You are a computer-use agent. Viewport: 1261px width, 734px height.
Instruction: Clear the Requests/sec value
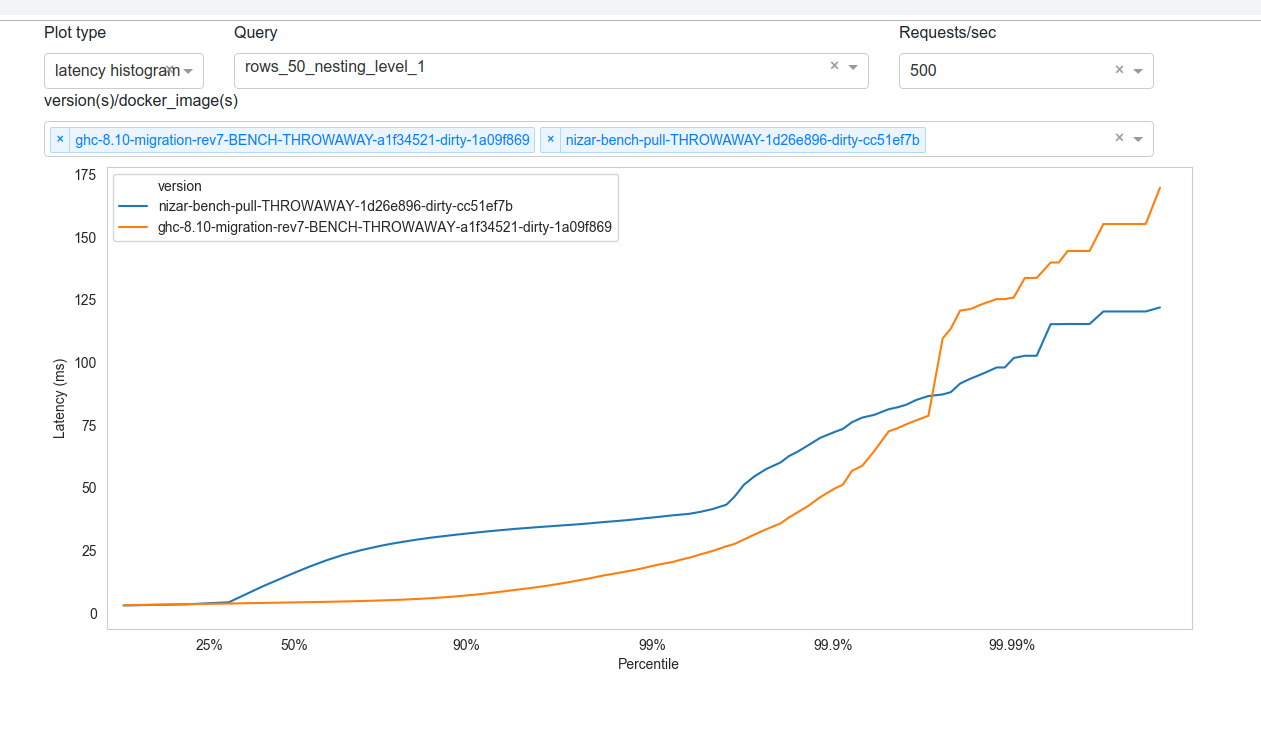[x=1119, y=70]
